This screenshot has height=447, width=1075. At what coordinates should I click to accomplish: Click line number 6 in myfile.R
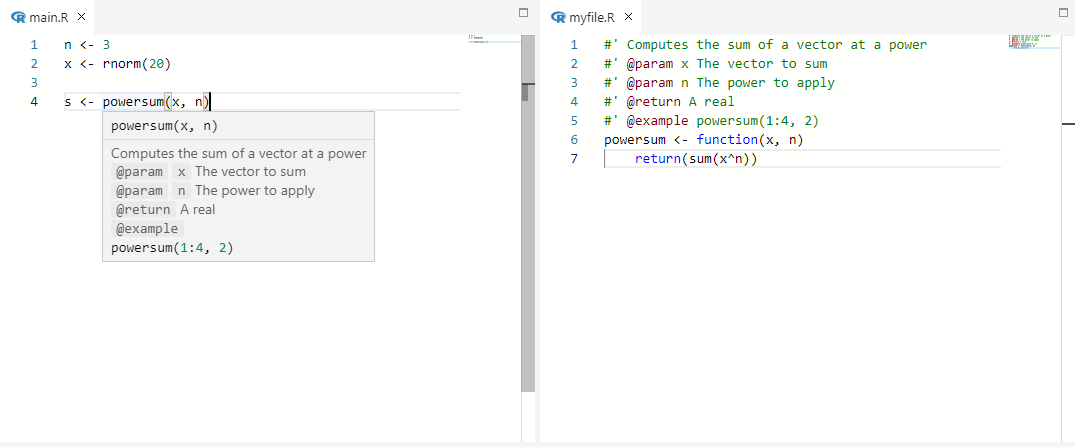click(574, 140)
